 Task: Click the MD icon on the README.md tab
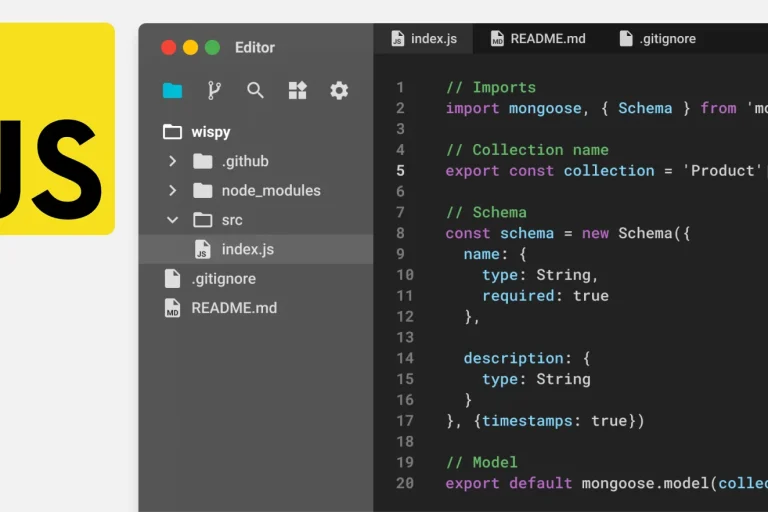497,38
